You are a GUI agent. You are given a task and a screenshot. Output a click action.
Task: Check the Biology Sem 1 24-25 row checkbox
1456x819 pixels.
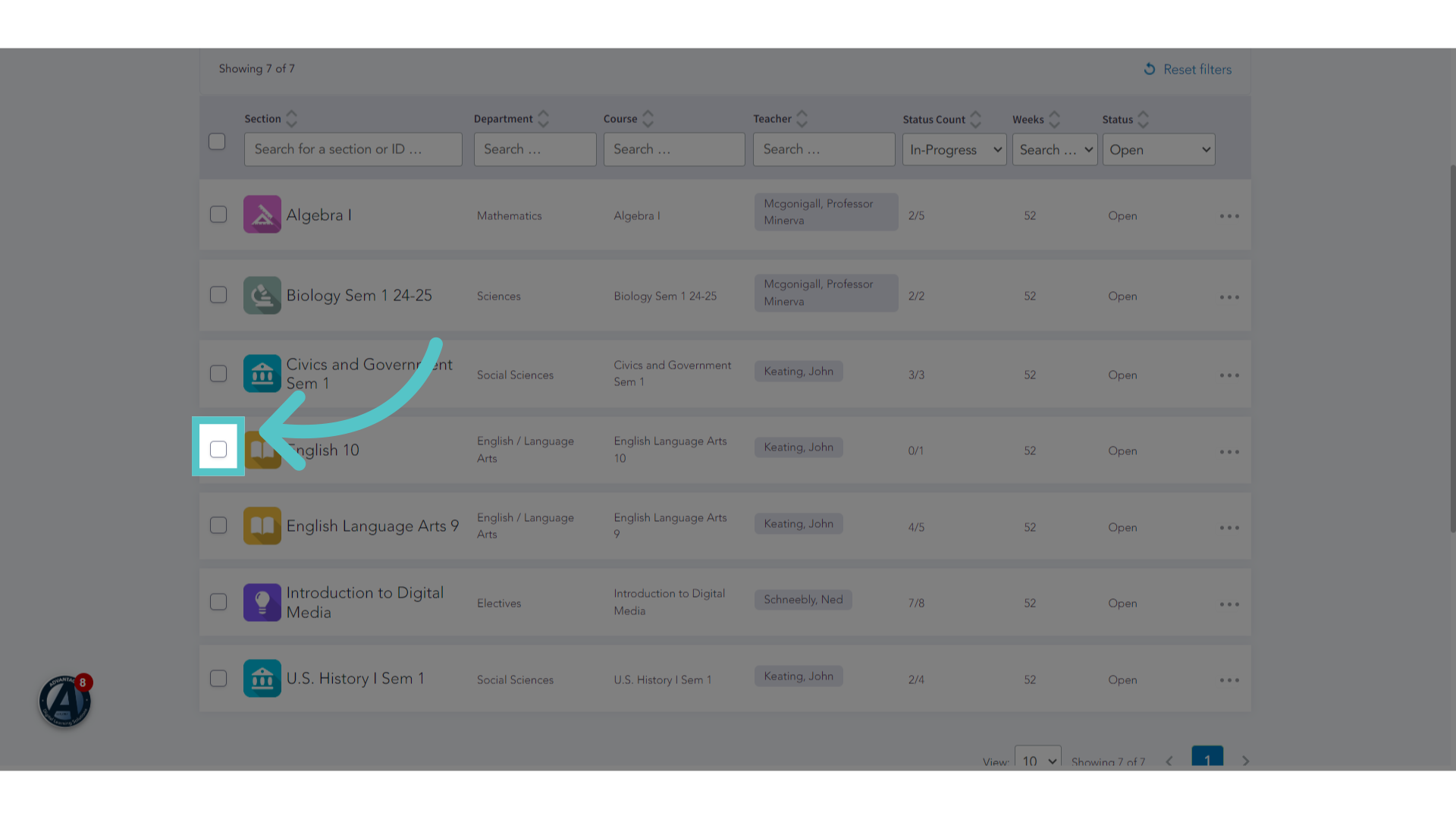click(x=218, y=295)
